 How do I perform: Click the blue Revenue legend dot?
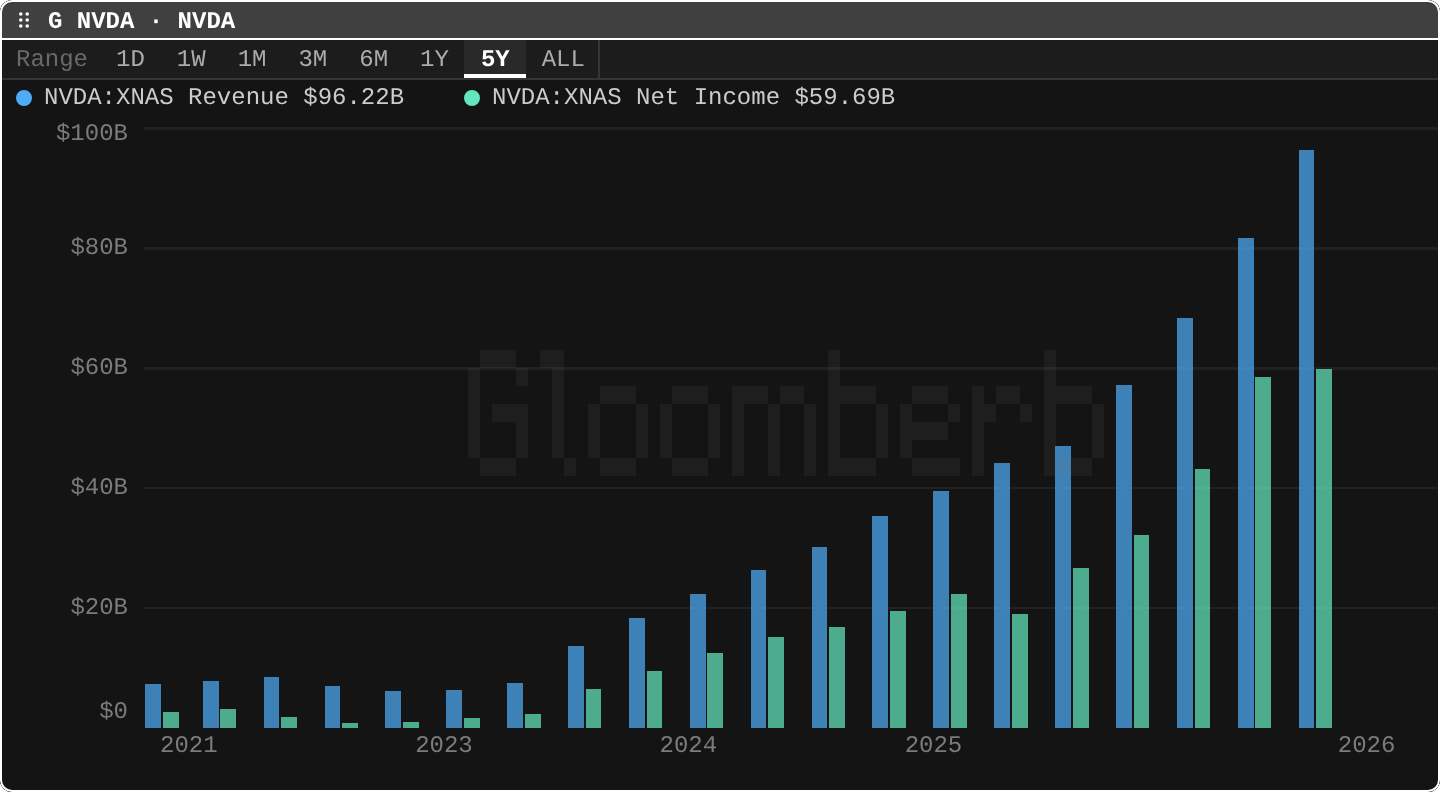pyautogui.click(x=25, y=98)
